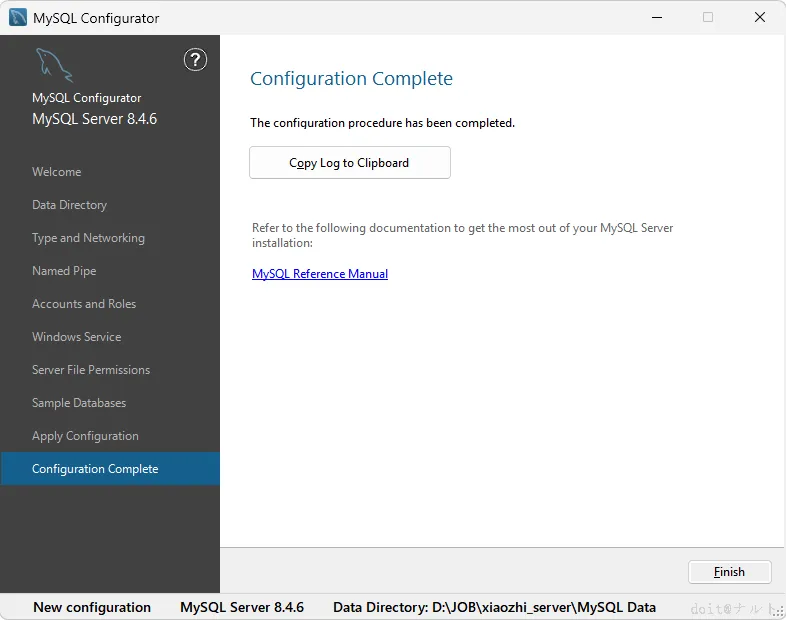The image size is (786, 620).
Task: Click New configuration in the status bar
Action: click(92, 607)
